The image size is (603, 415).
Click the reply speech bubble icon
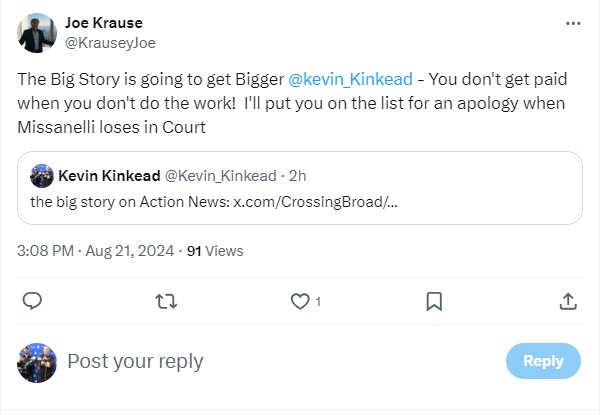tap(32, 300)
